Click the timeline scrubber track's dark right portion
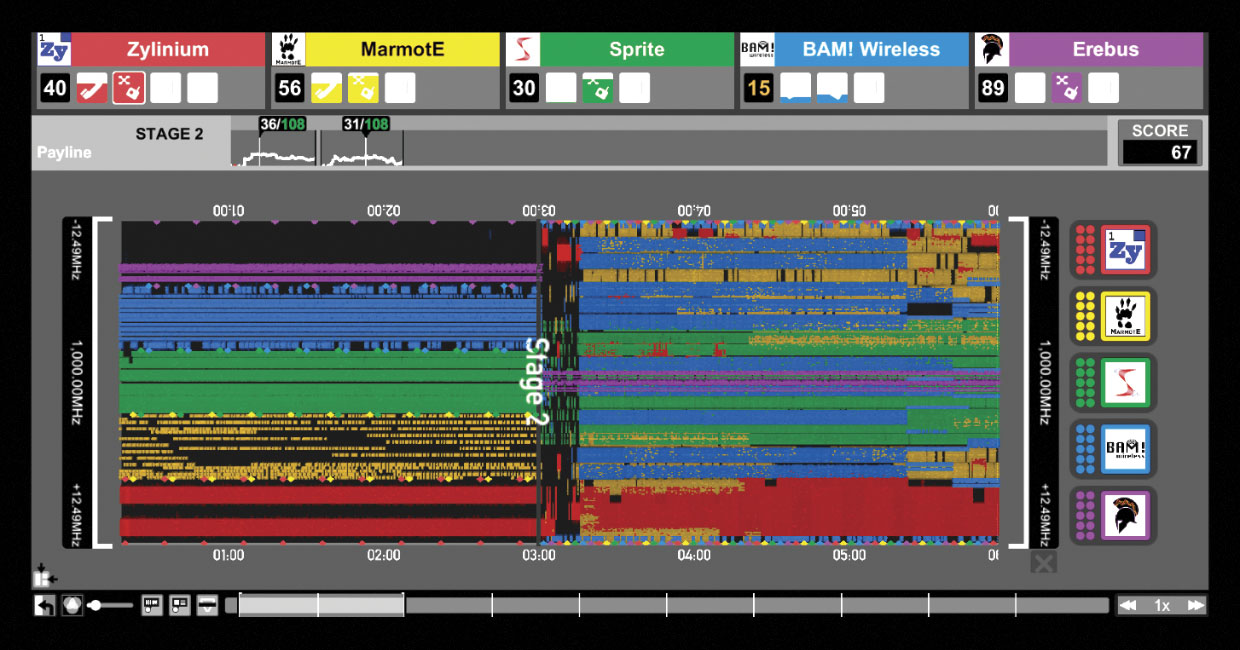Viewport: 1240px width, 650px height. pyautogui.click(x=757, y=605)
